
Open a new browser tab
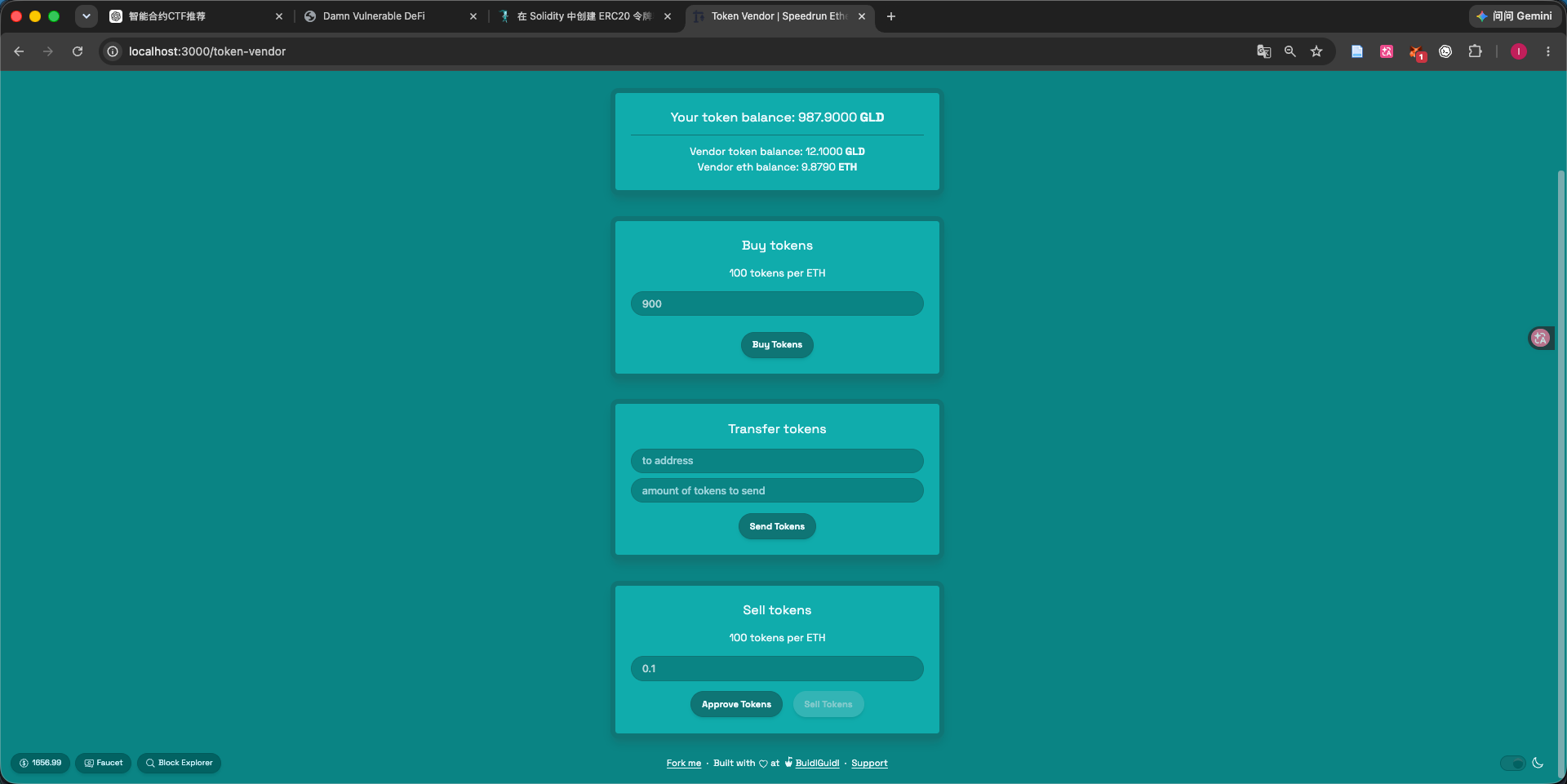tap(891, 16)
